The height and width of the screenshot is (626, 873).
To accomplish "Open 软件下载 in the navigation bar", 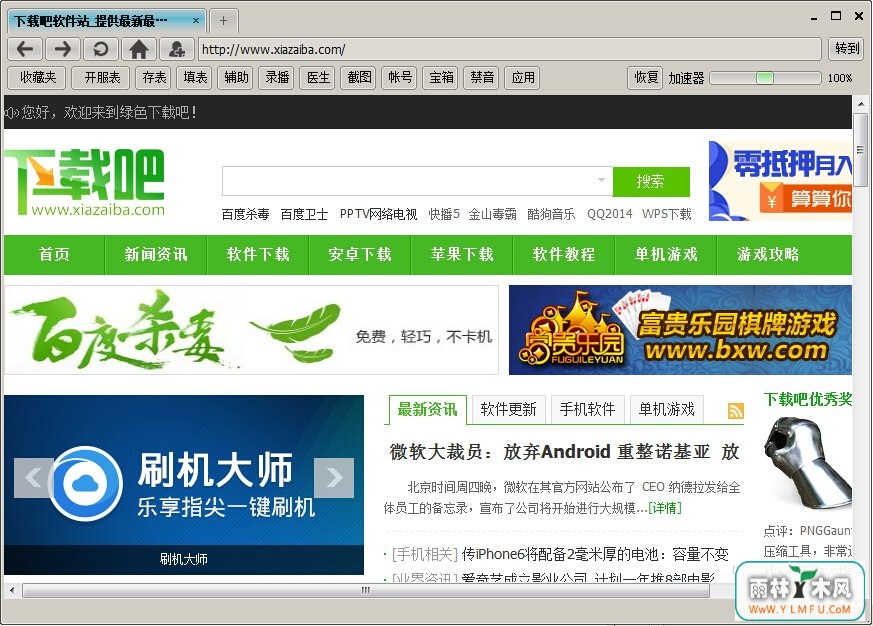I will 258,255.
